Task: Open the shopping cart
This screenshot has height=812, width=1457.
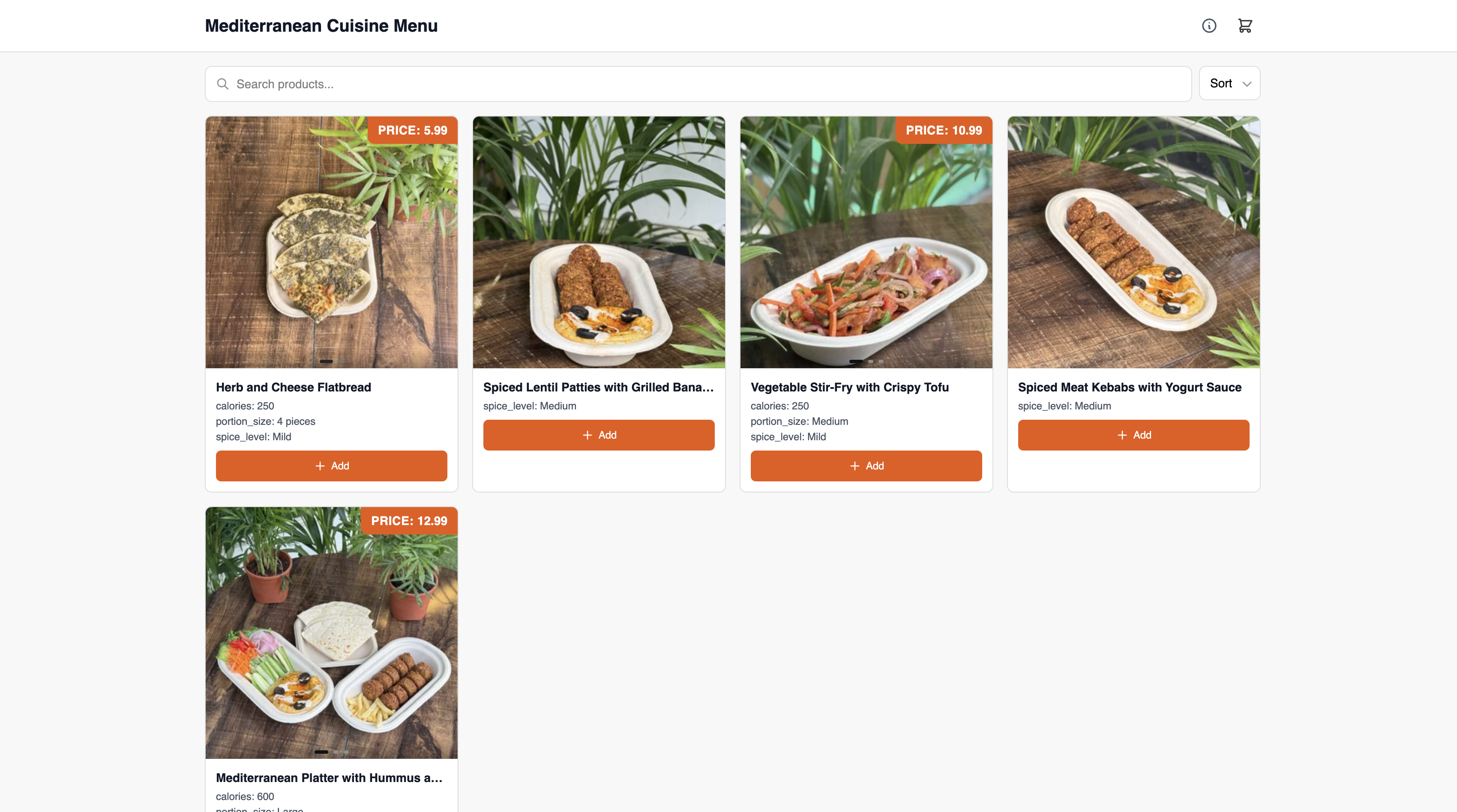Action: pyautogui.click(x=1245, y=25)
